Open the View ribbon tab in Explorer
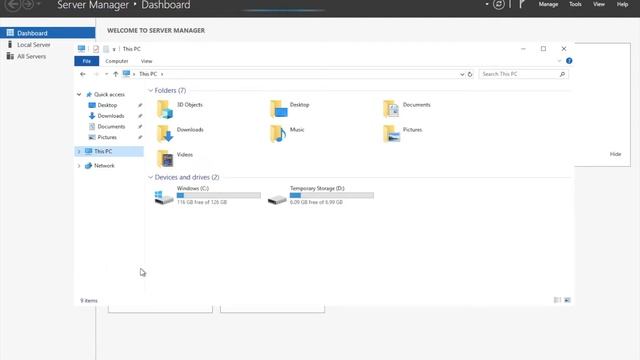The image size is (640, 360). pos(147,61)
